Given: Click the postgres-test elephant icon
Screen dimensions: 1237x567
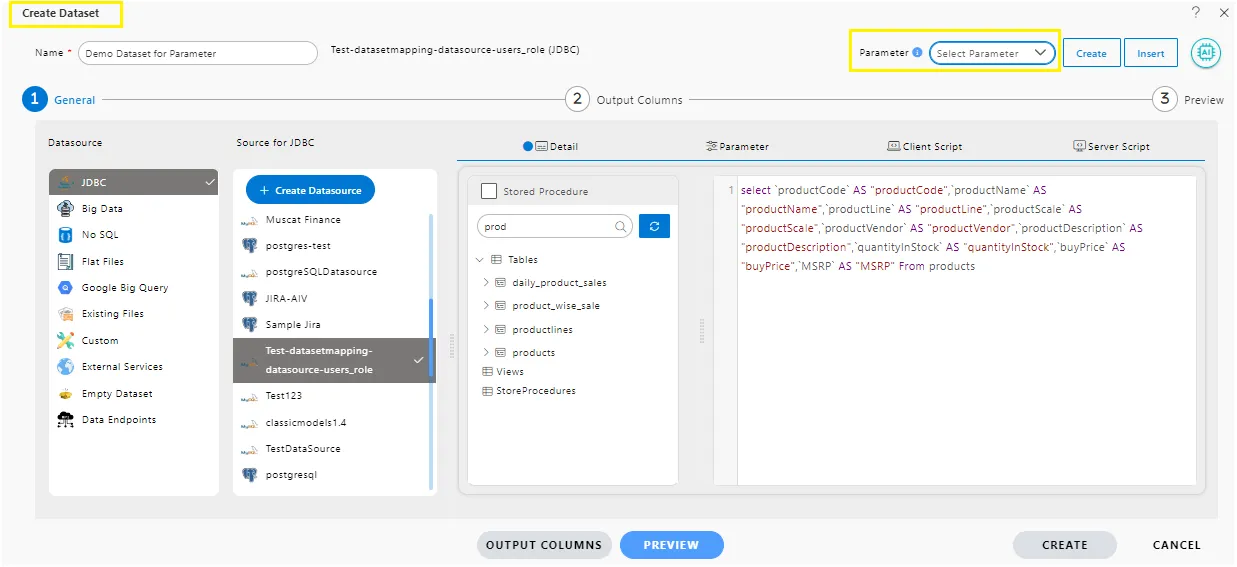Looking at the screenshot, I should tap(249, 245).
